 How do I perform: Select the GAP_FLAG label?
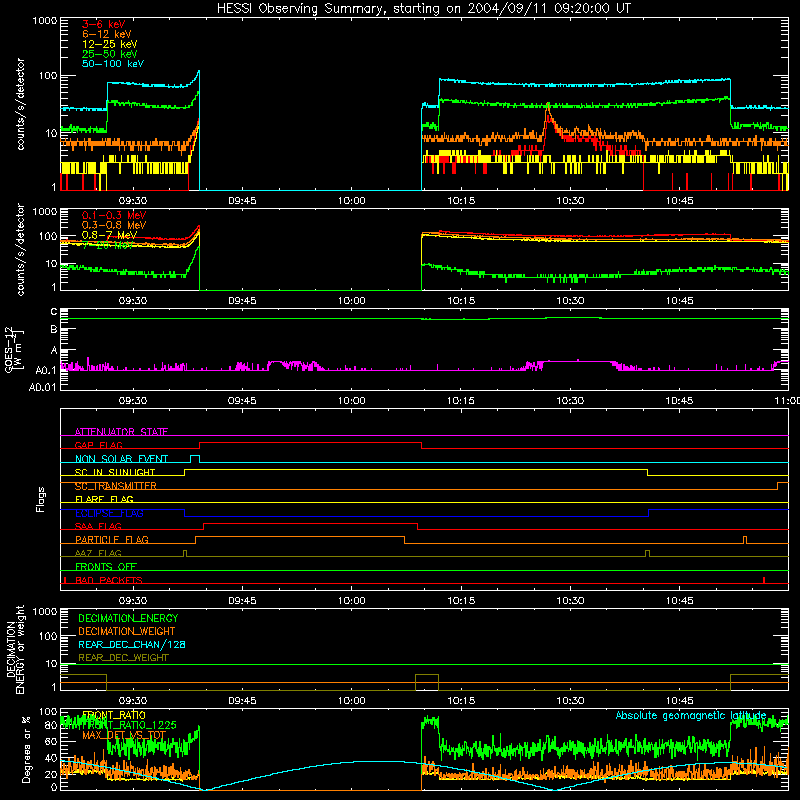pos(98,445)
